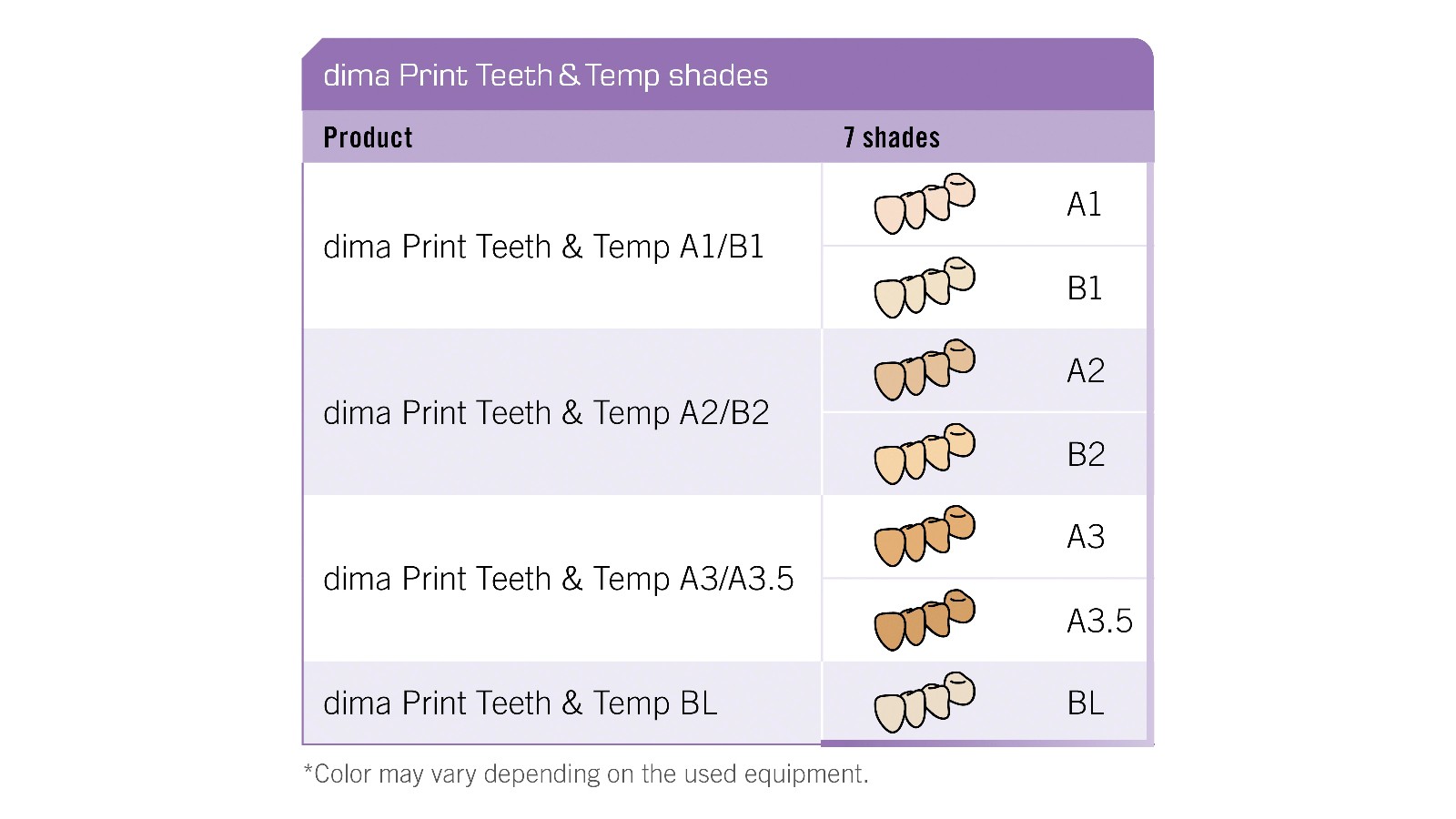This screenshot has width=1456, height=819.
Task: Click the B2 shade label text
Action: 1086,455
